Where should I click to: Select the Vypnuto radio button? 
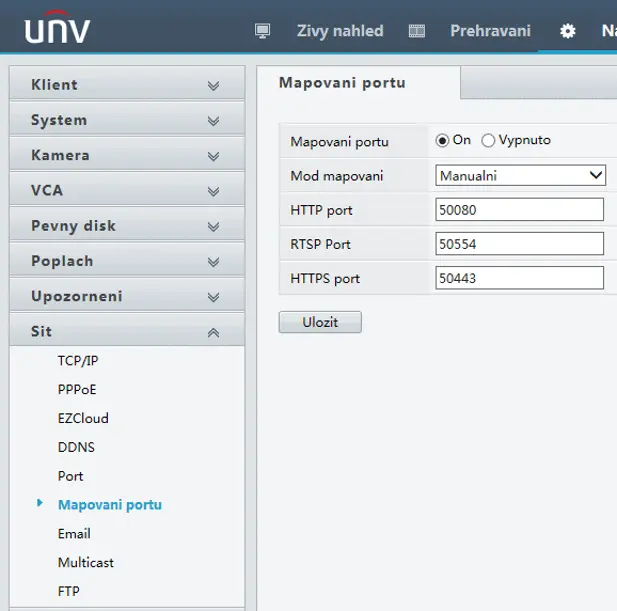click(488, 140)
